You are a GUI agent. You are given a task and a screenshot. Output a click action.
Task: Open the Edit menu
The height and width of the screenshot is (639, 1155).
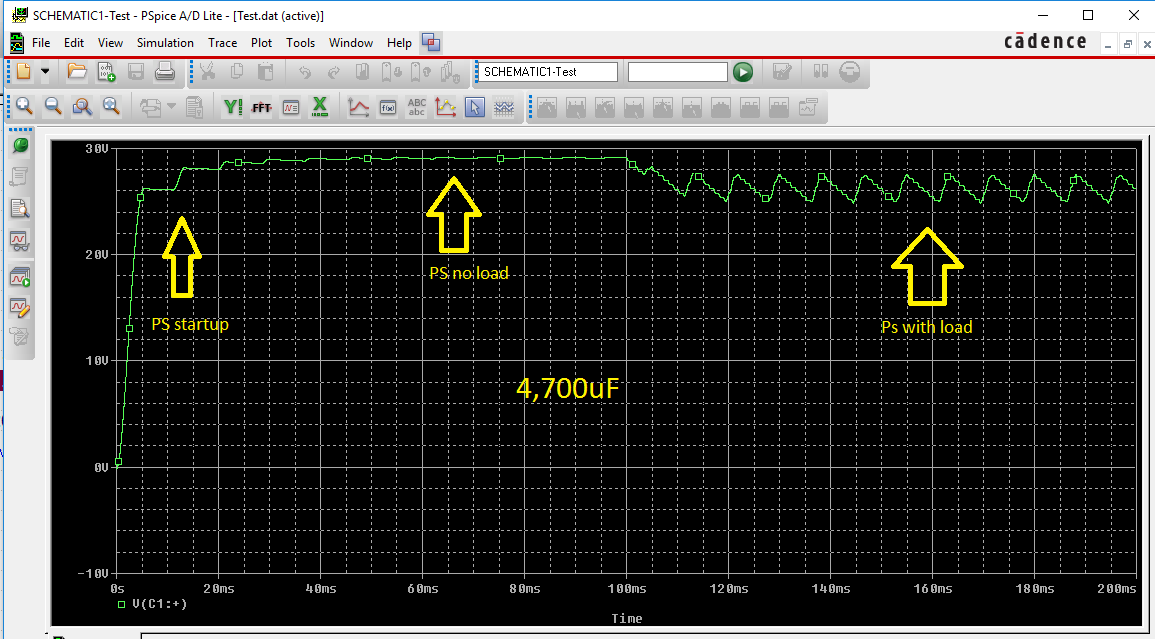coord(74,43)
